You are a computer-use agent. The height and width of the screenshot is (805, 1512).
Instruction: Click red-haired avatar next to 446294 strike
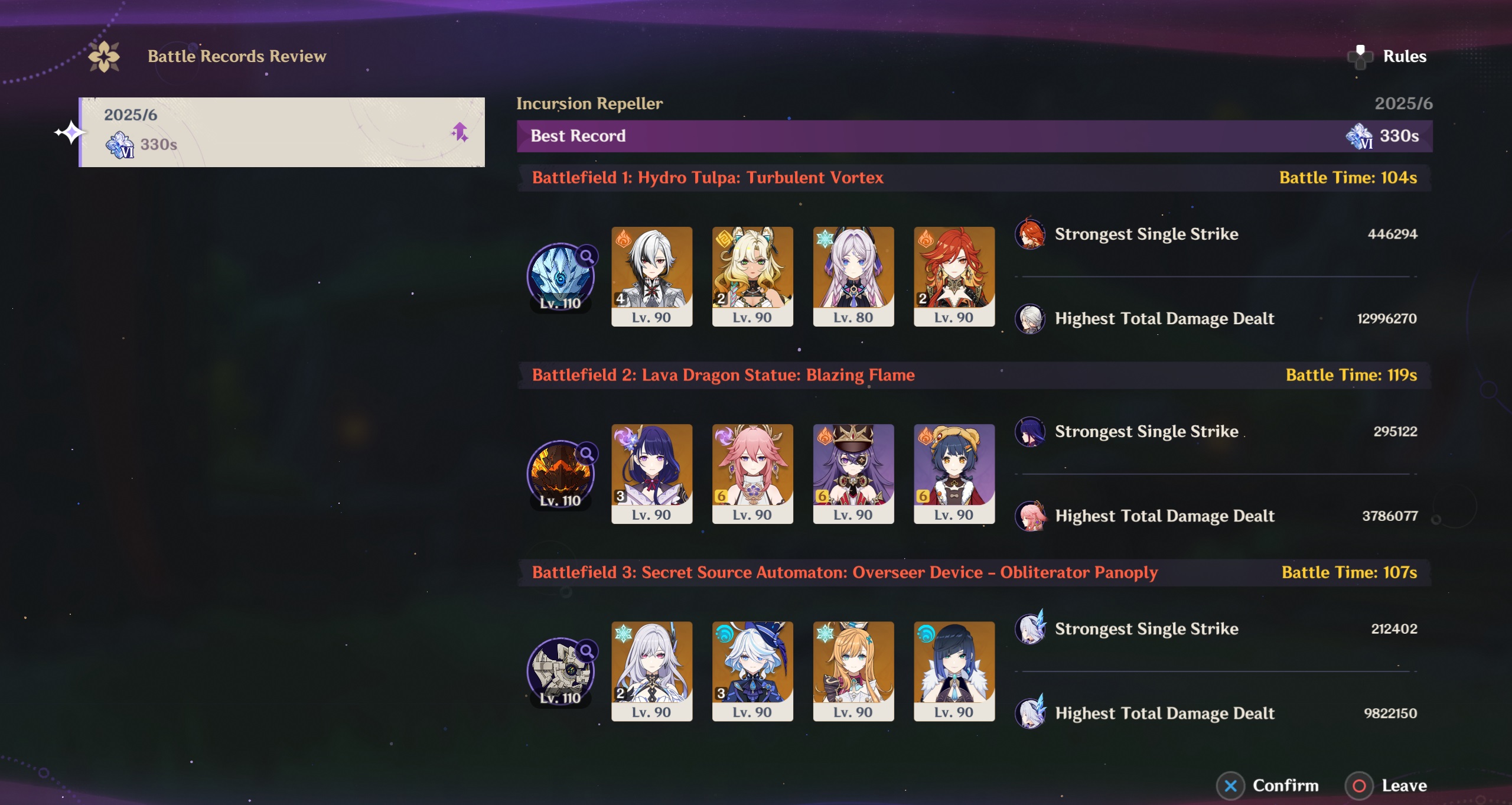(1031, 234)
